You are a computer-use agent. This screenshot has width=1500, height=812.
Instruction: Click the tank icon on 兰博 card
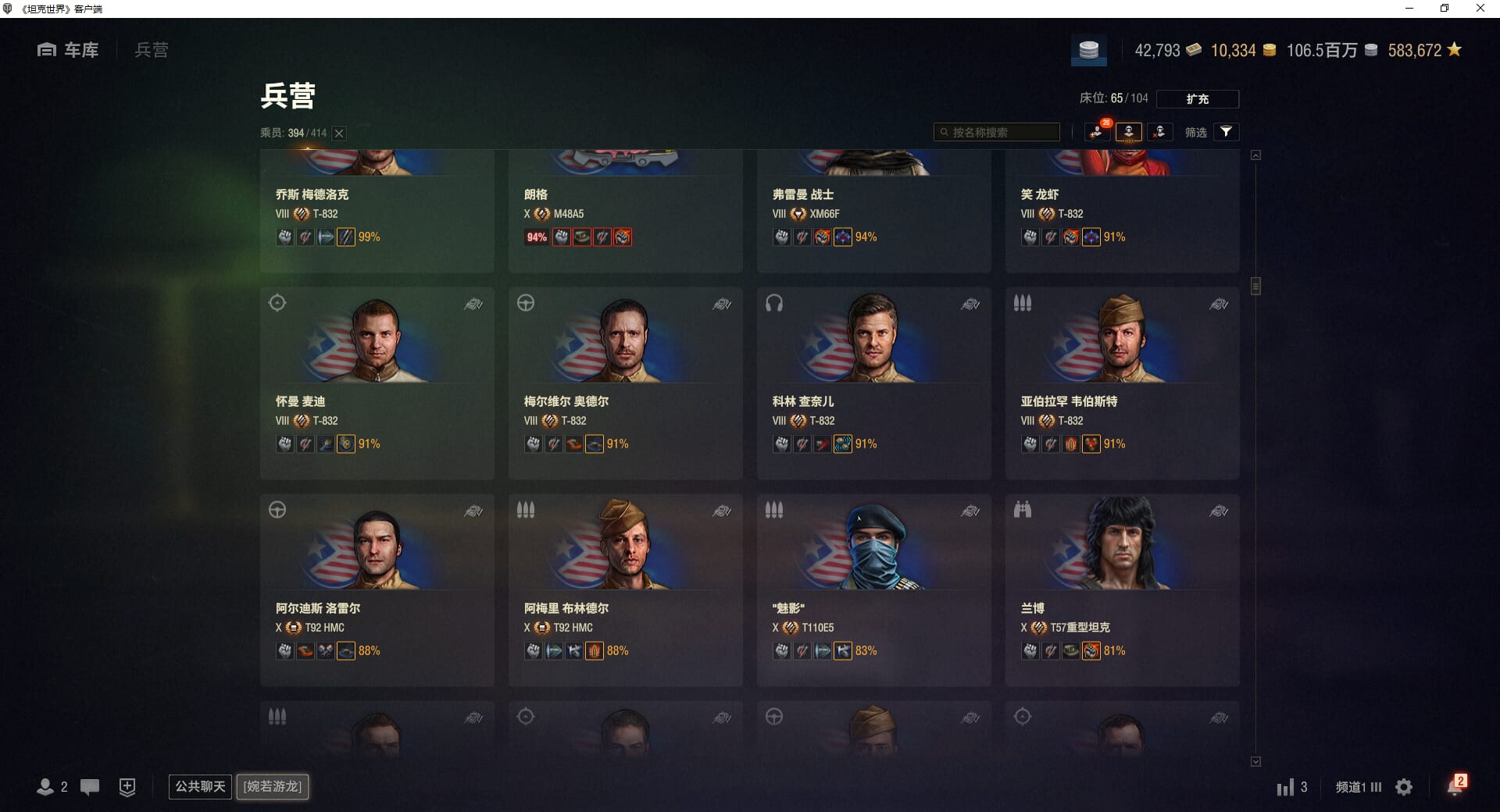click(1219, 511)
